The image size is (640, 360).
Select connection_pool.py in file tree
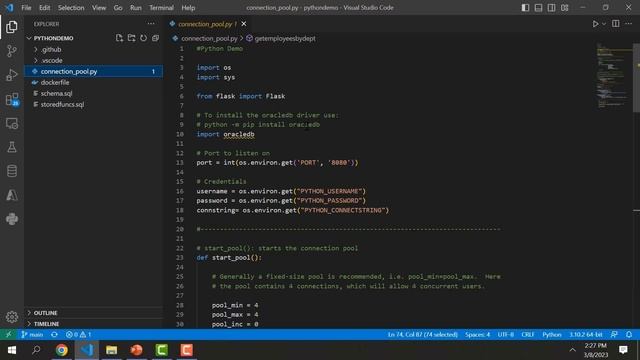pyautogui.click(x=94, y=71)
